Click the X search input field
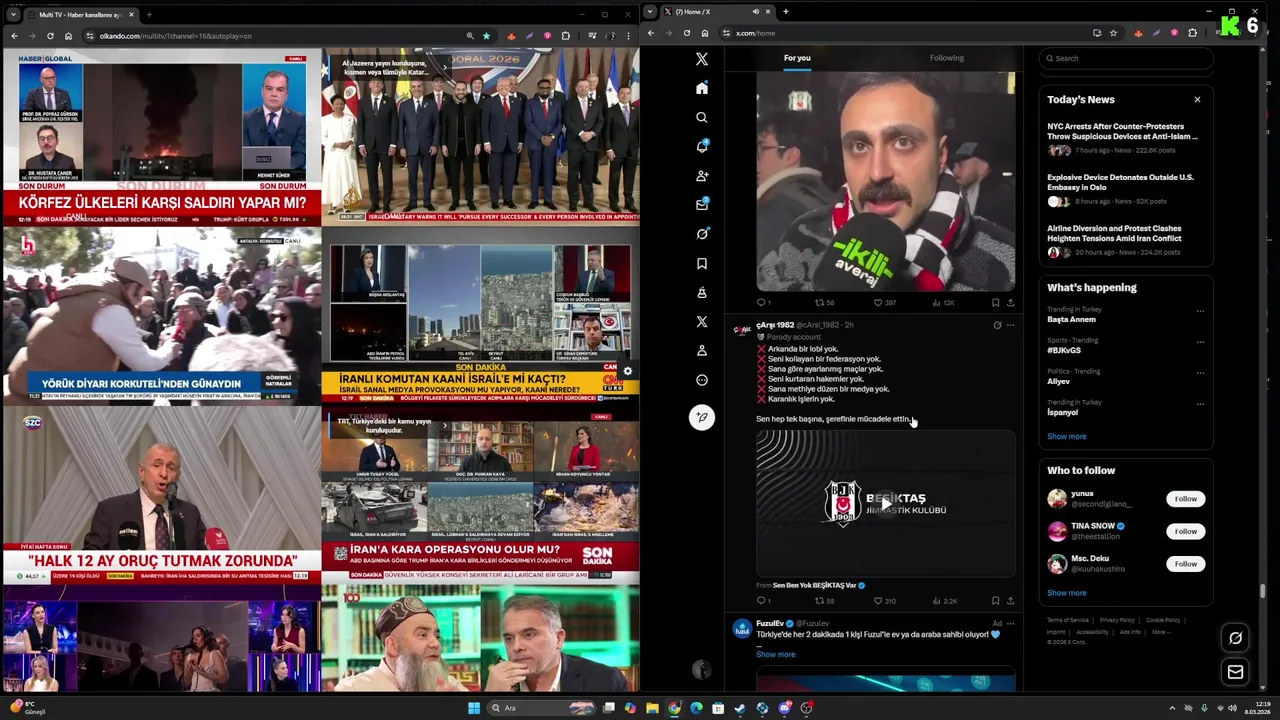Image resolution: width=1280 pixels, height=720 pixels. [x=1126, y=58]
